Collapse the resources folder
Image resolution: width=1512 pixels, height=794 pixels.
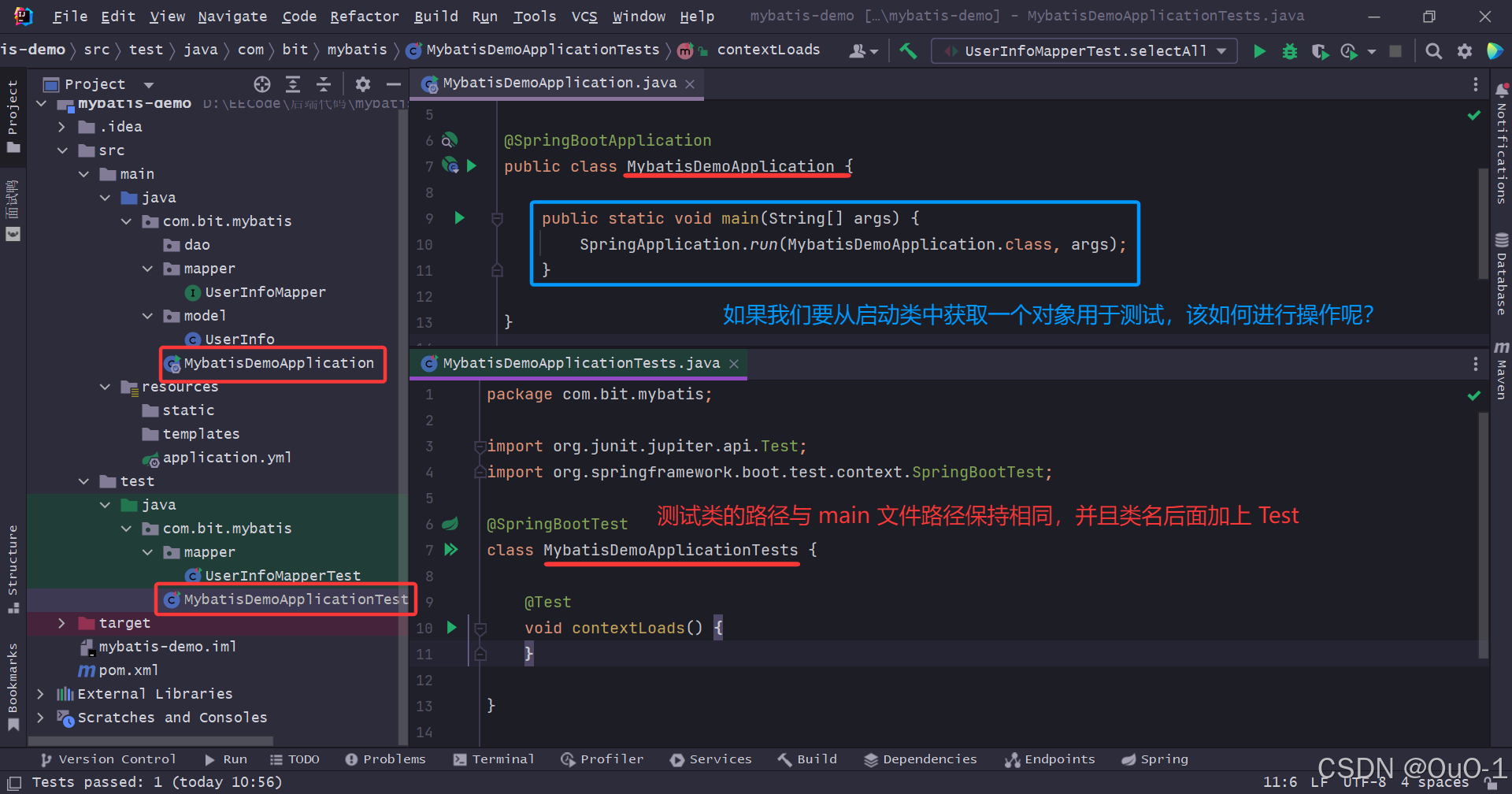click(105, 387)
